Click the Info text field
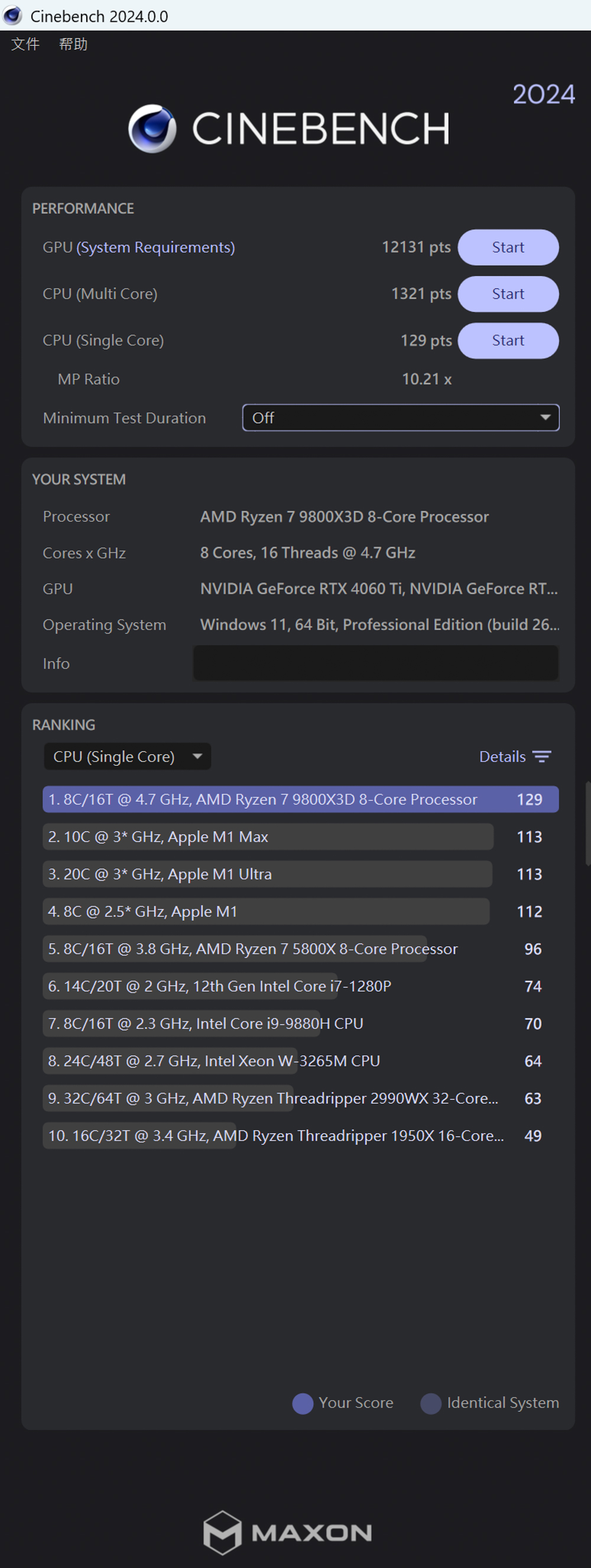 pyautogui.click(x=375, y=663)
